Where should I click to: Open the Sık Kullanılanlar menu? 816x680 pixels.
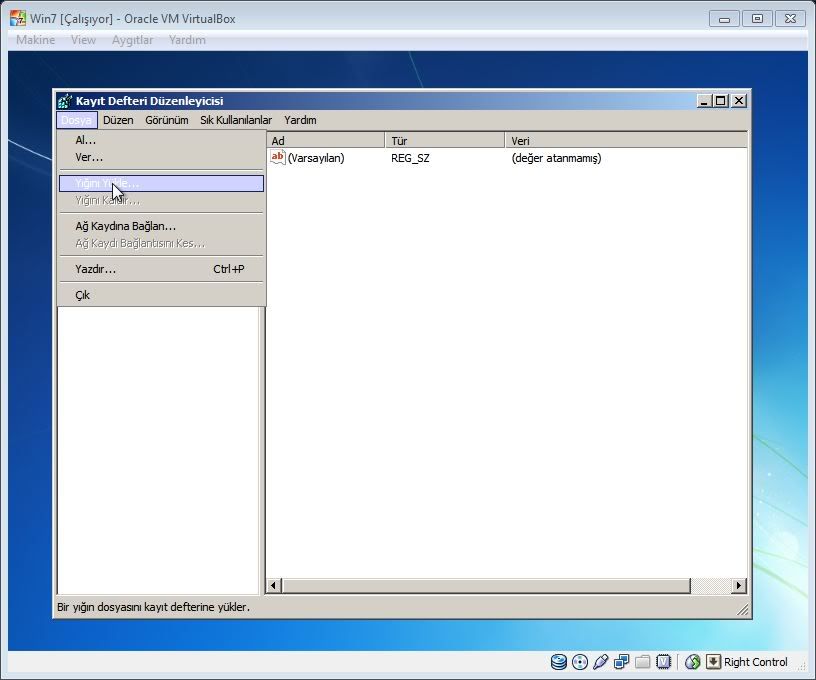click(235, 120)
